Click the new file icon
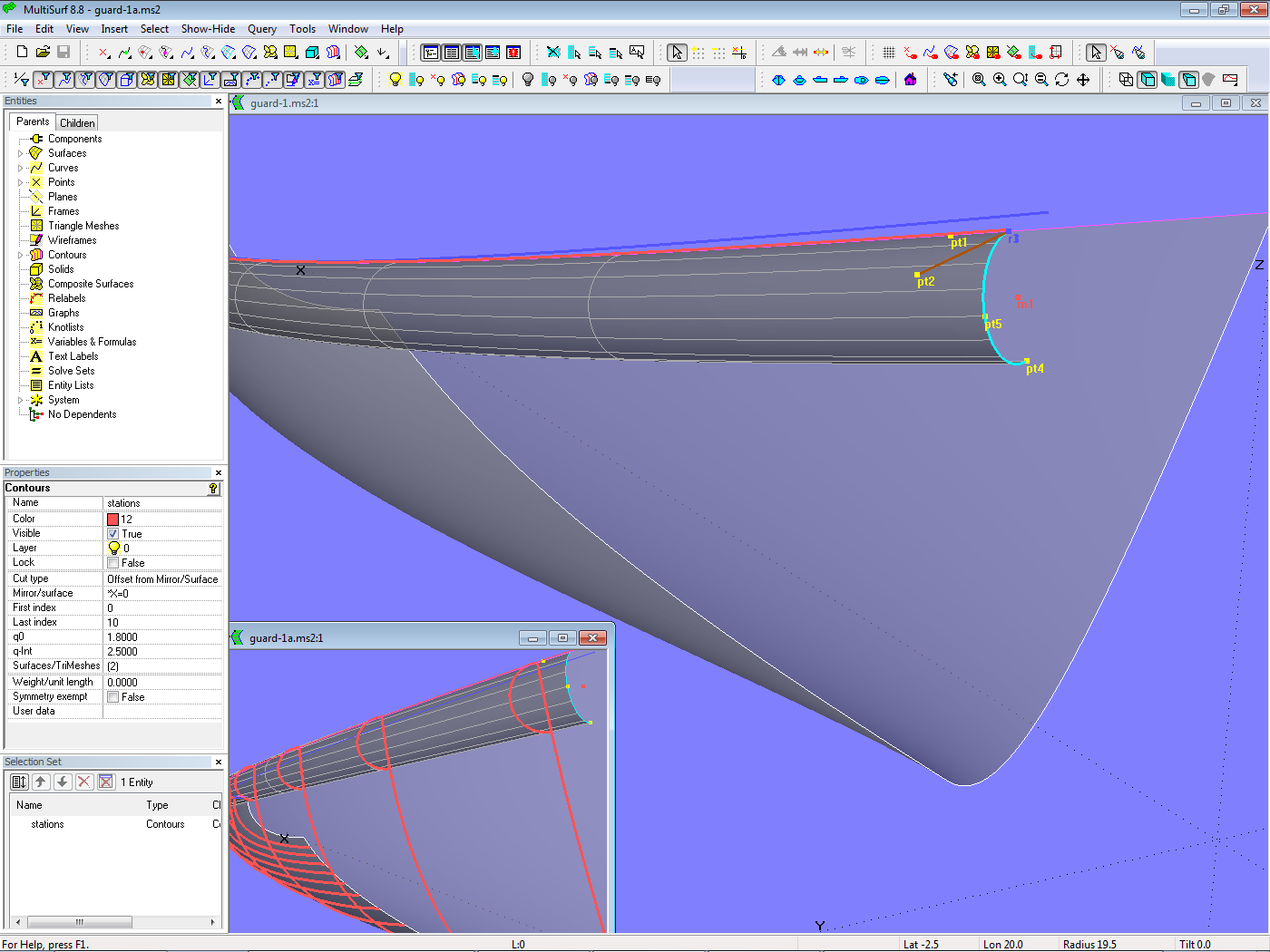Screen dimensions: 1270x952 click(x=22, y=53)
